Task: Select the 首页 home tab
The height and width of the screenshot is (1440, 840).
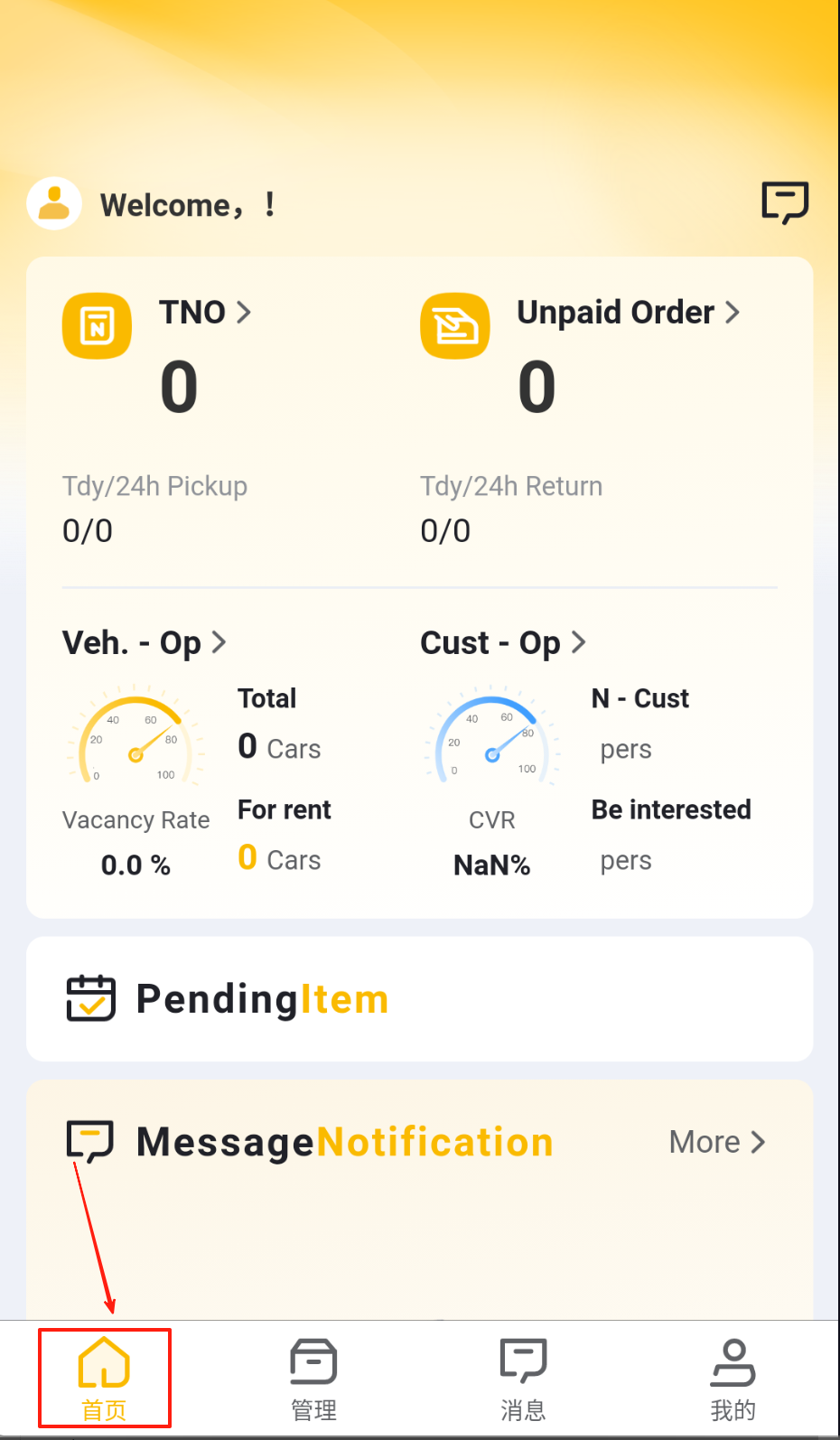Action: (104, 1379)
